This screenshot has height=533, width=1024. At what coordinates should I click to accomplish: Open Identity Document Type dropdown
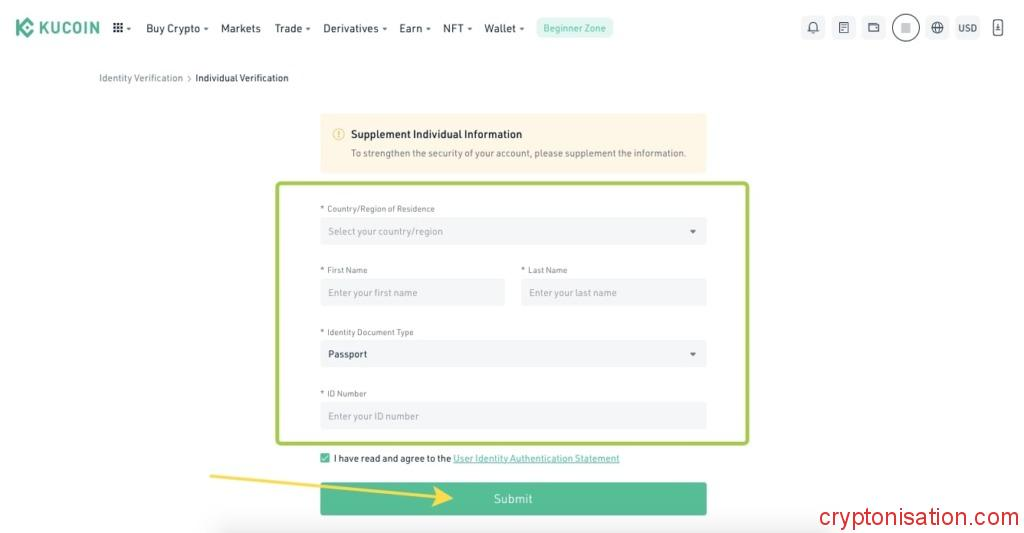512,354
